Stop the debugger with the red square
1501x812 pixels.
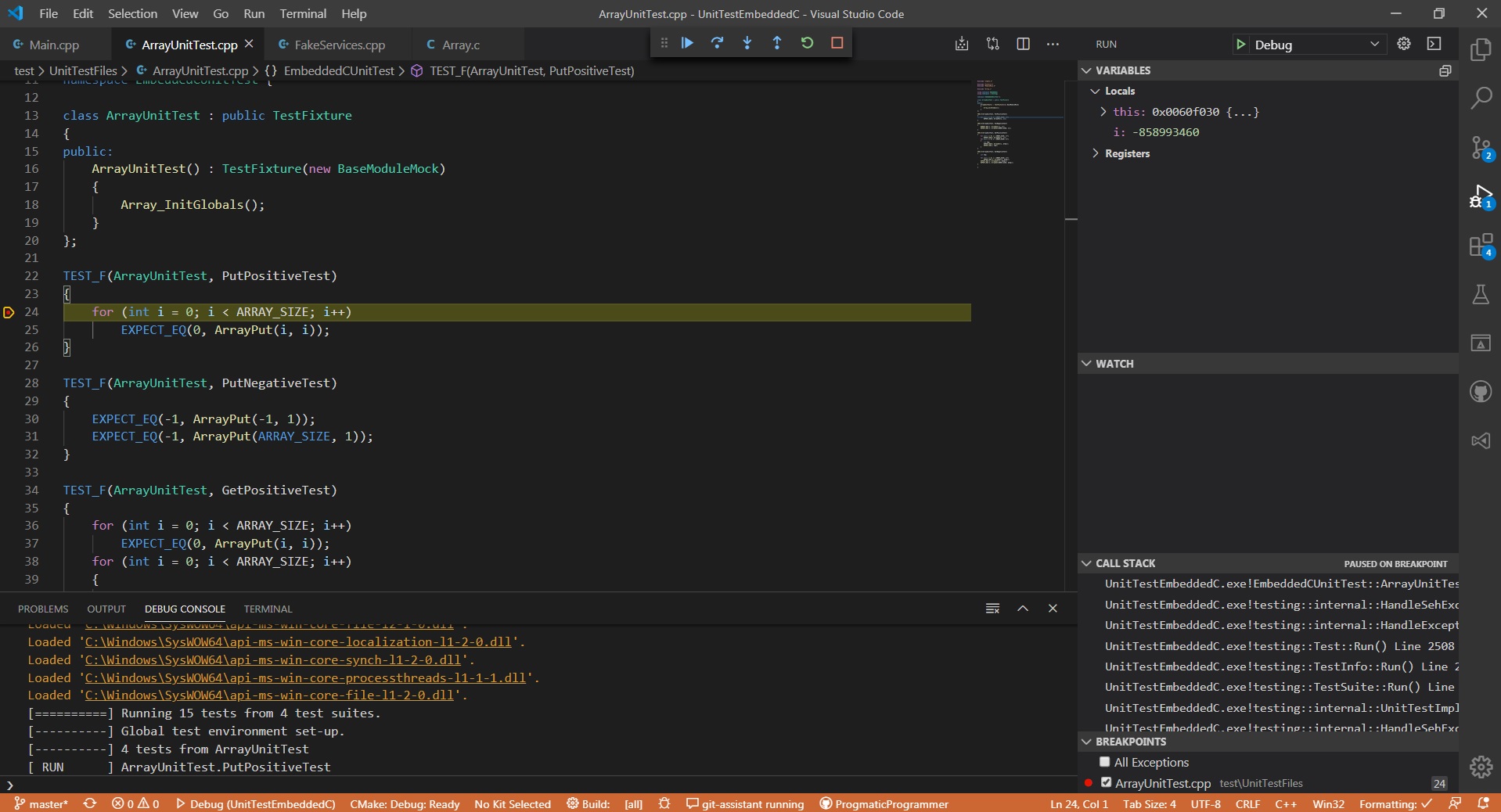(x=837, y=44)
